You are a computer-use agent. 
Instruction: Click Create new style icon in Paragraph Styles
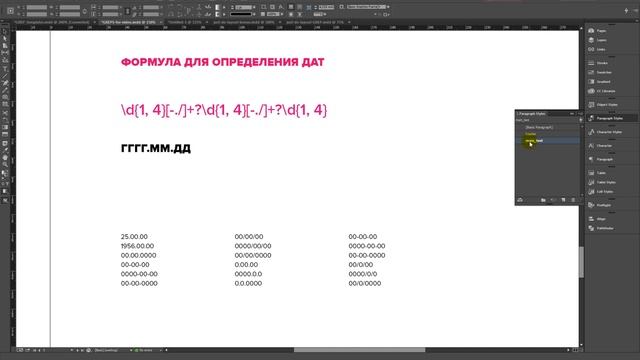tap(563, 200)
